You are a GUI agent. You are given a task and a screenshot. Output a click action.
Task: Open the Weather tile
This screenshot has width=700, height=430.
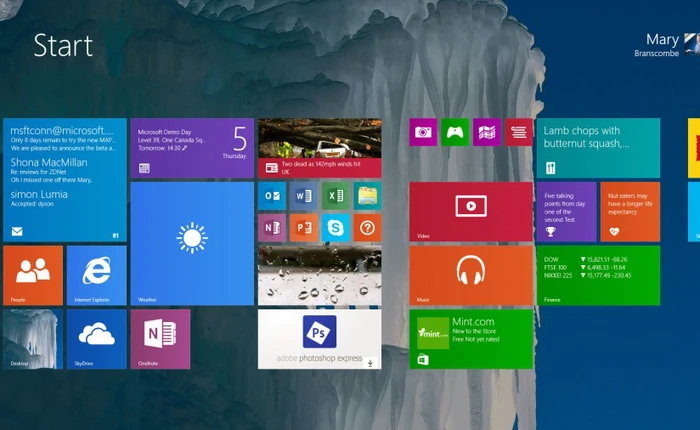pyautogui.click(x=192, y=244)
